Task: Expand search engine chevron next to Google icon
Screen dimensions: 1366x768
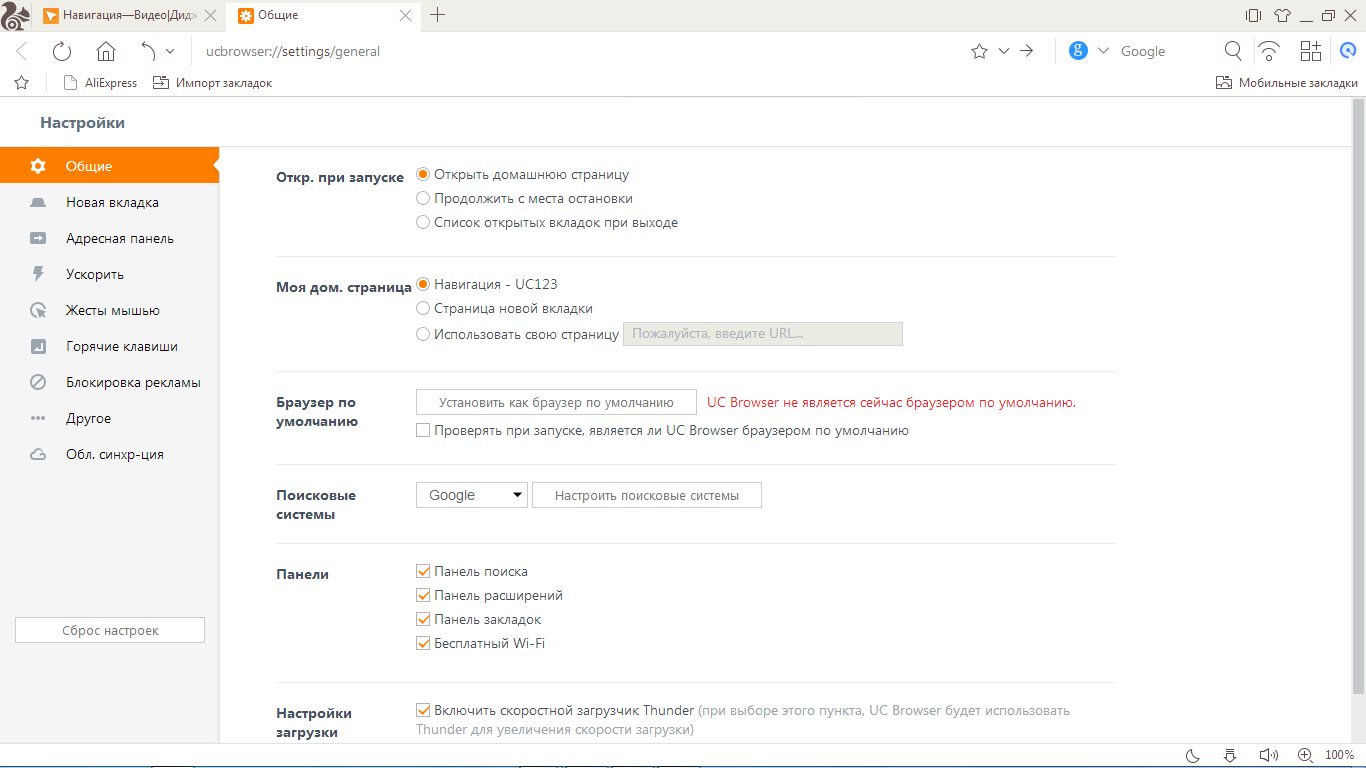Action: tap(1103, 51)
